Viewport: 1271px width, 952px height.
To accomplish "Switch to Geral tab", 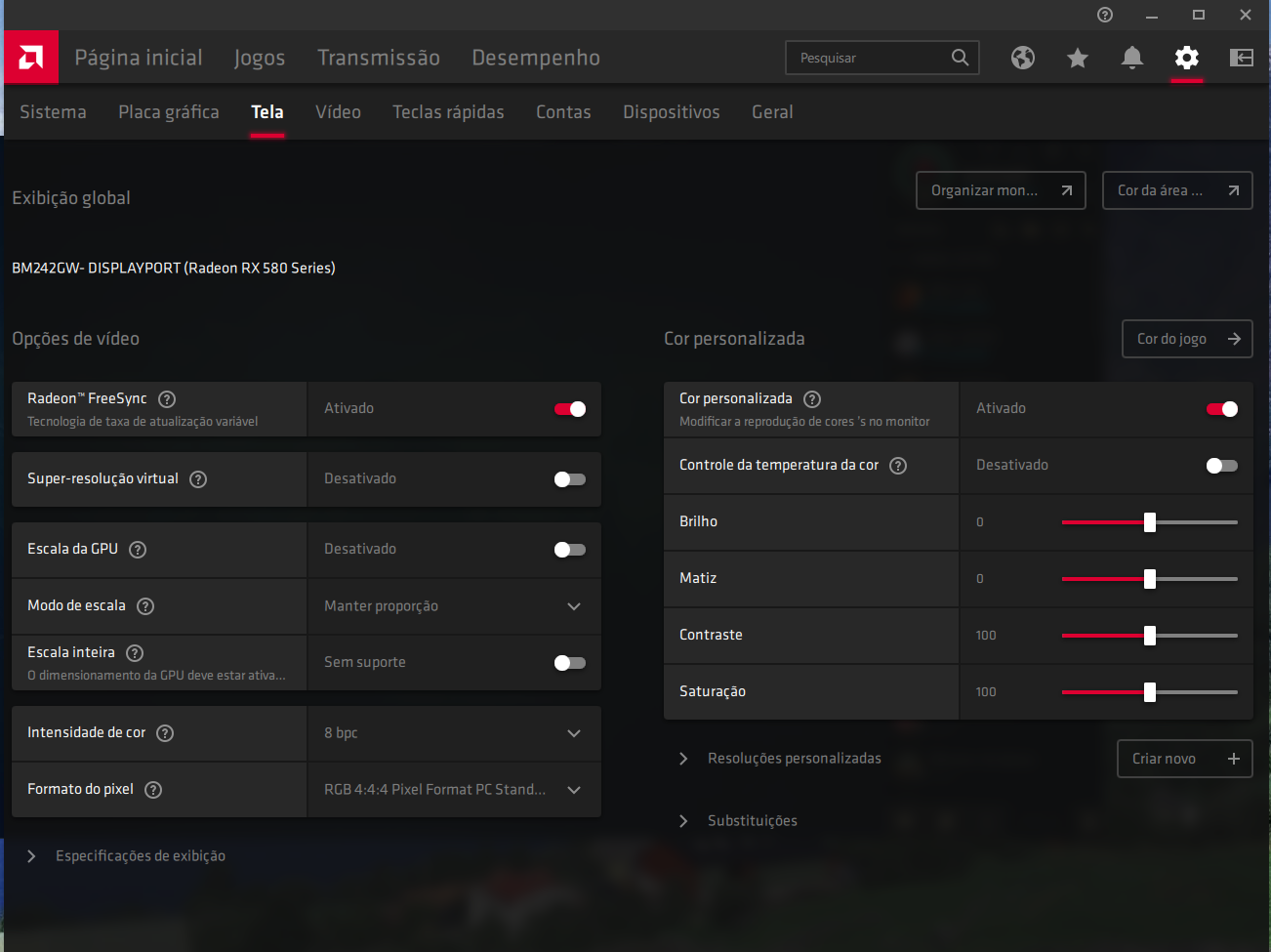I will click(772, 112).
